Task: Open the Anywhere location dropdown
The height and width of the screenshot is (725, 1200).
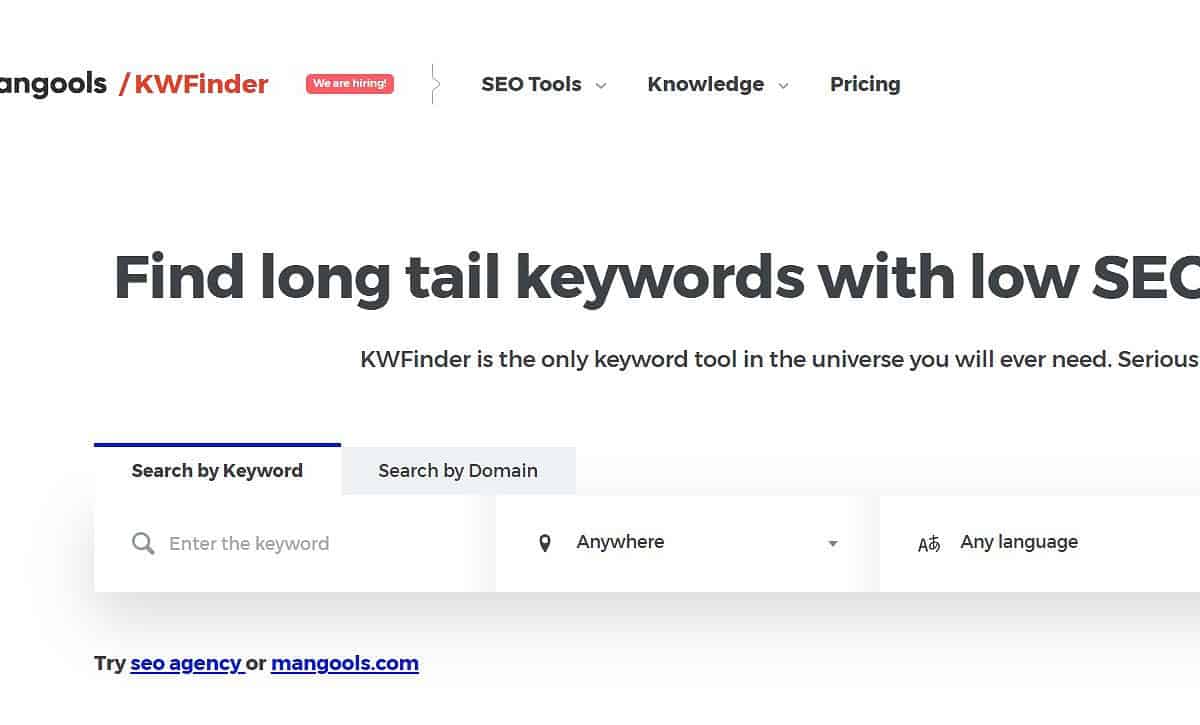Action: click(680, 542)
